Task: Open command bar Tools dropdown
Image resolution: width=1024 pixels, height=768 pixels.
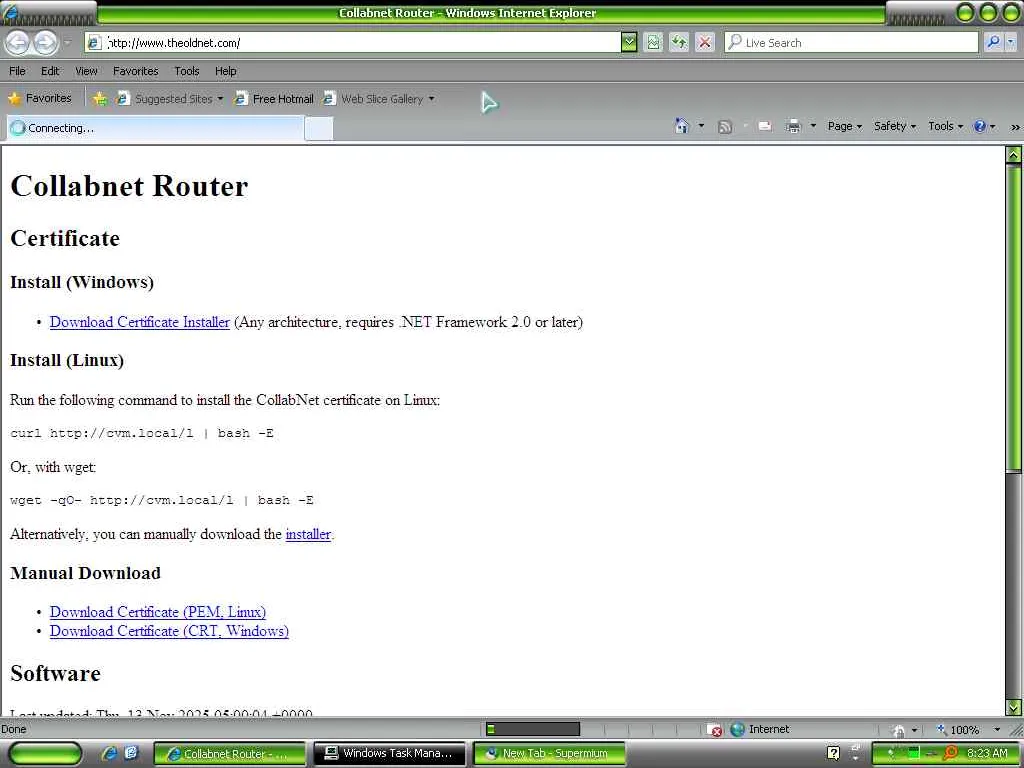Action: click(x=945, y=126)
